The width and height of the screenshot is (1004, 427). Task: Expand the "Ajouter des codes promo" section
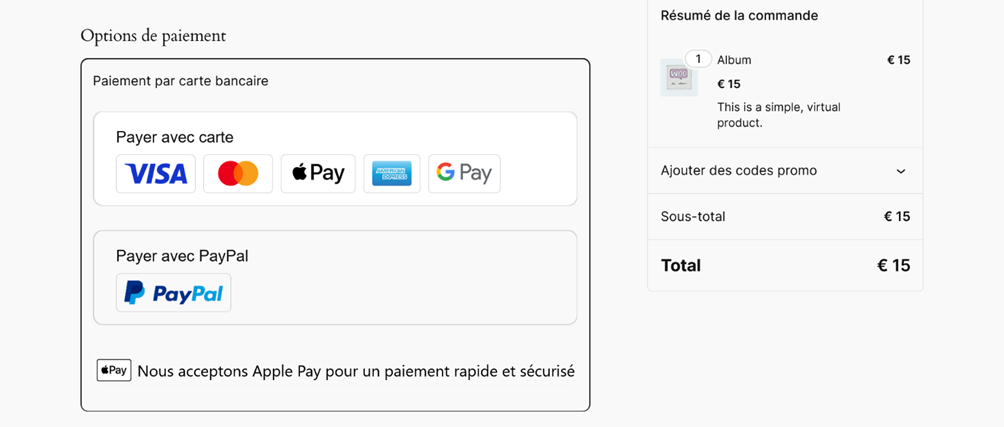tap(739, 171)
